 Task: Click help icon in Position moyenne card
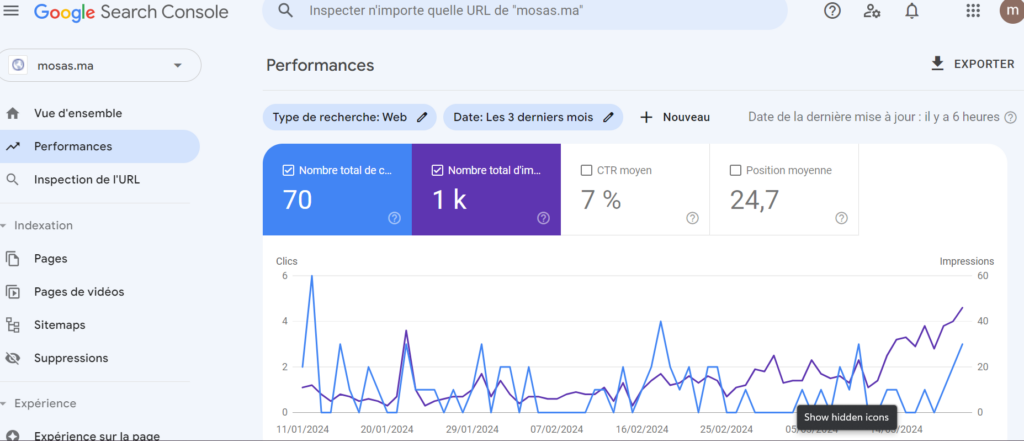point(841,218)
